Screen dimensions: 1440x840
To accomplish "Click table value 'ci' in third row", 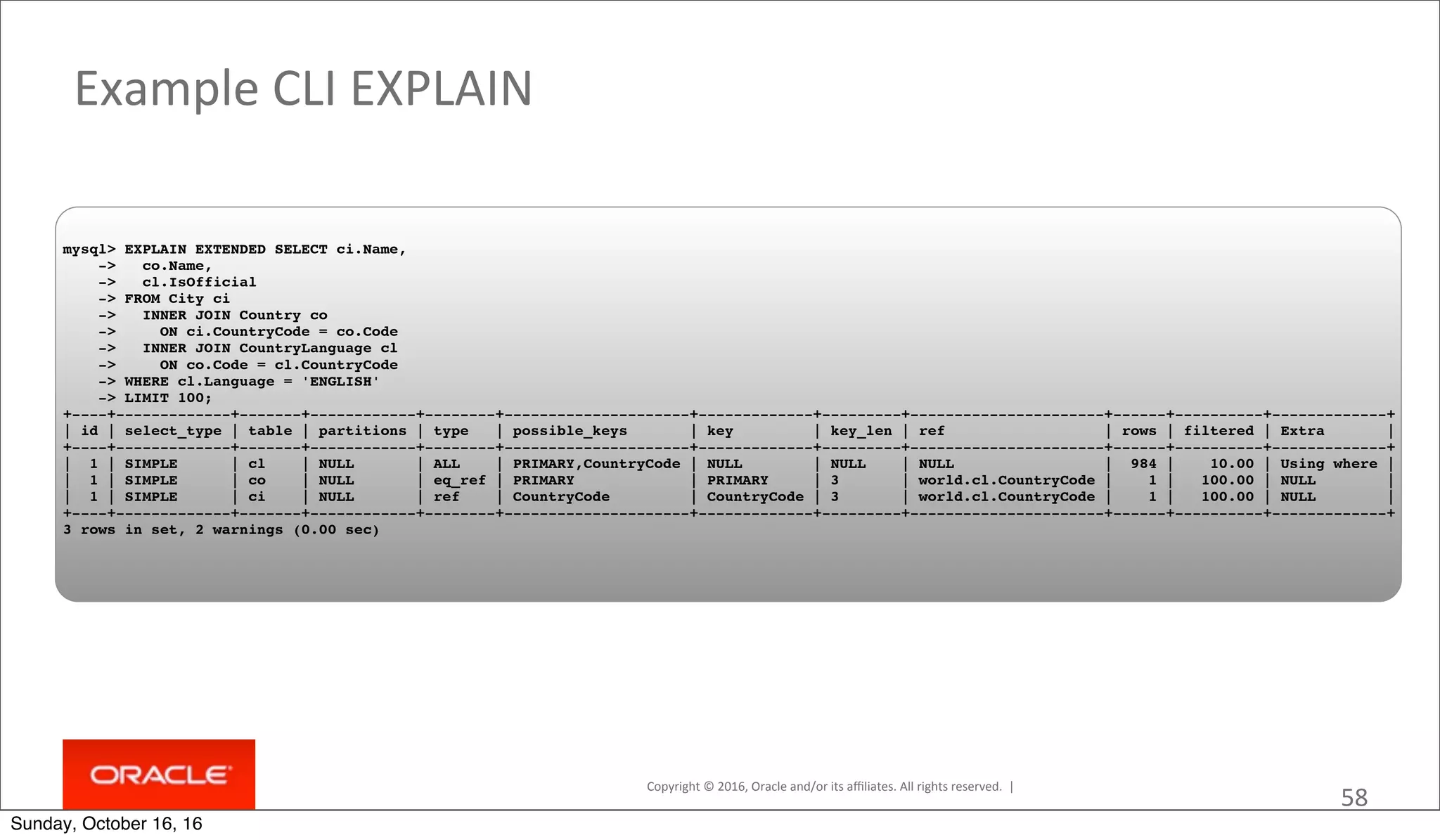I will [257, 497].
